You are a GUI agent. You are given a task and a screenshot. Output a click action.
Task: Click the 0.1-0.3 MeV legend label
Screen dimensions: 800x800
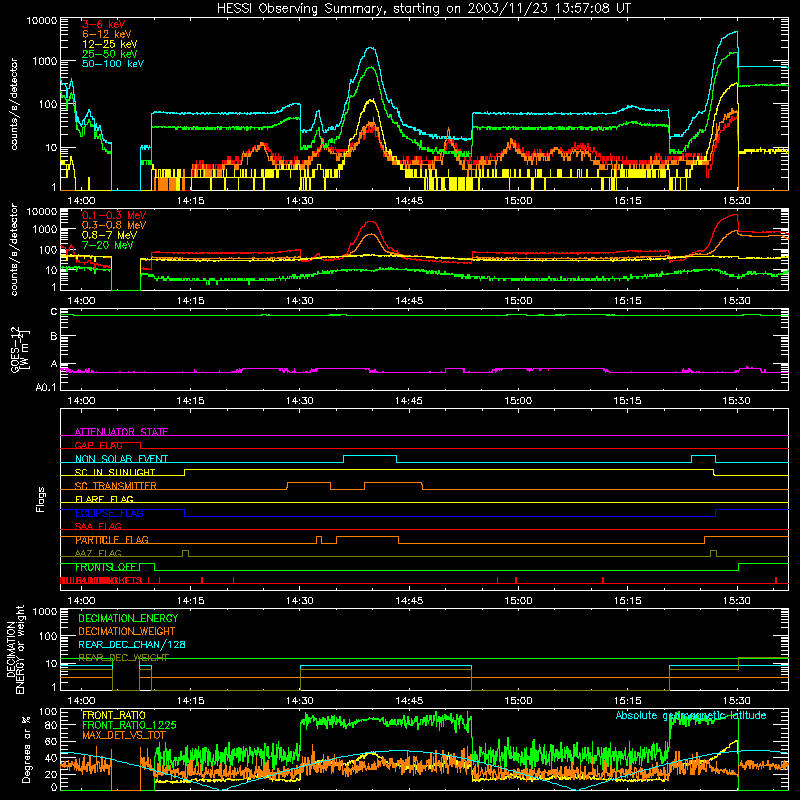point(114,215)
